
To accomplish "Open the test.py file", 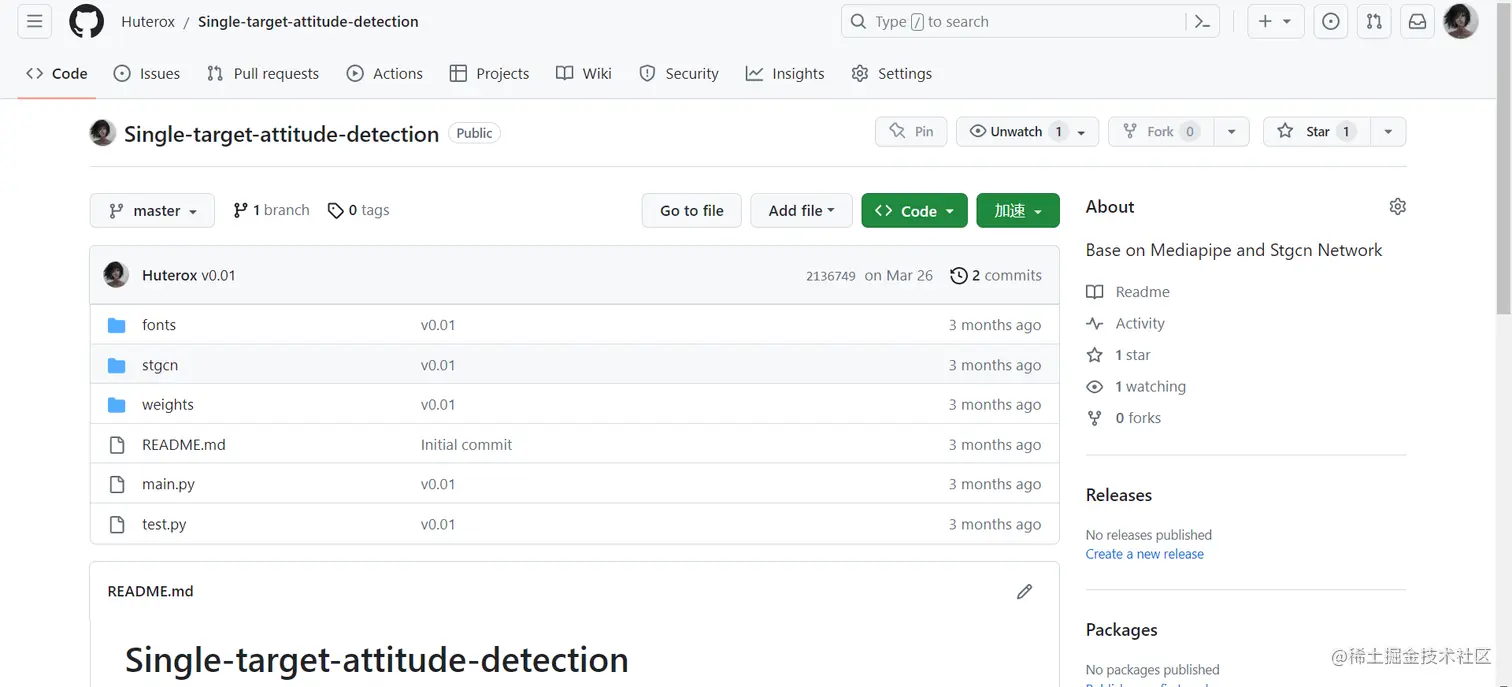I will tap(164, 524).
